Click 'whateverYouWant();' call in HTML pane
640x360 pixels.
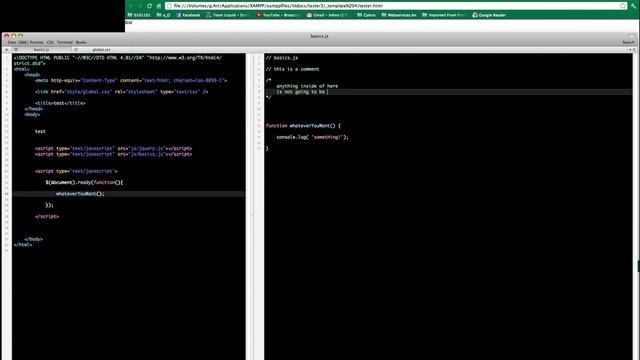(80, 194)
